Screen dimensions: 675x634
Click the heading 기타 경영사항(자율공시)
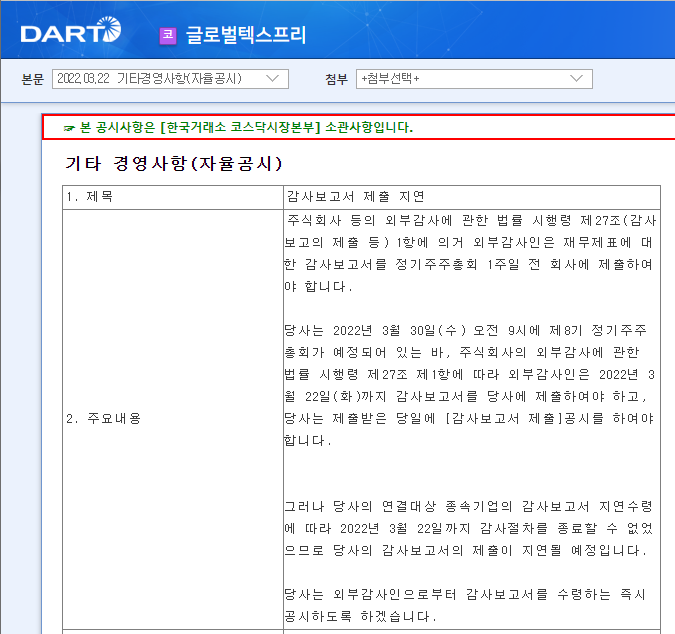coord(173,163)
